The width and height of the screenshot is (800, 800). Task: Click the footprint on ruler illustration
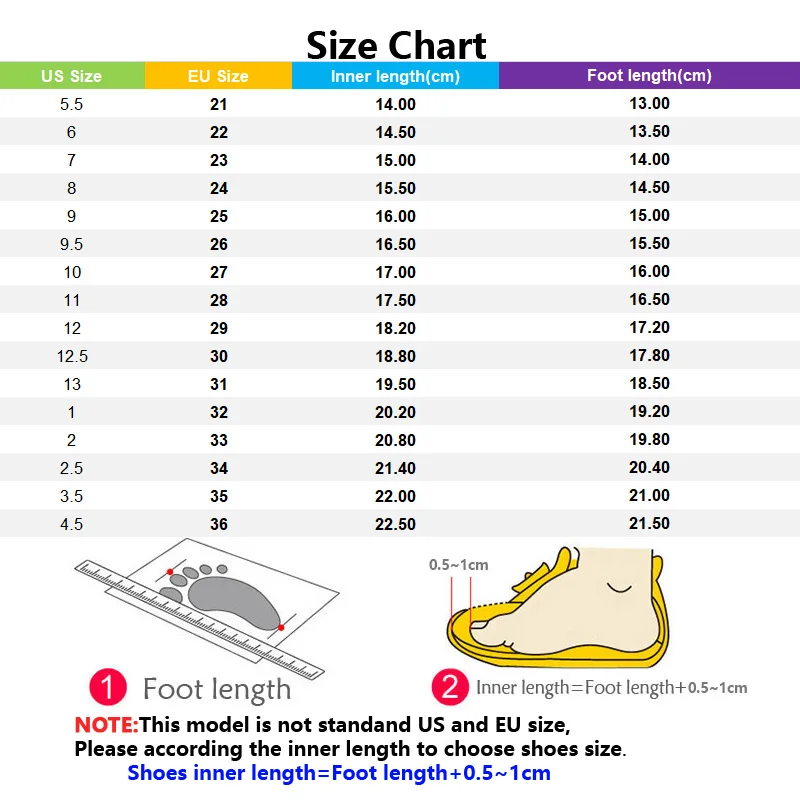200,605
